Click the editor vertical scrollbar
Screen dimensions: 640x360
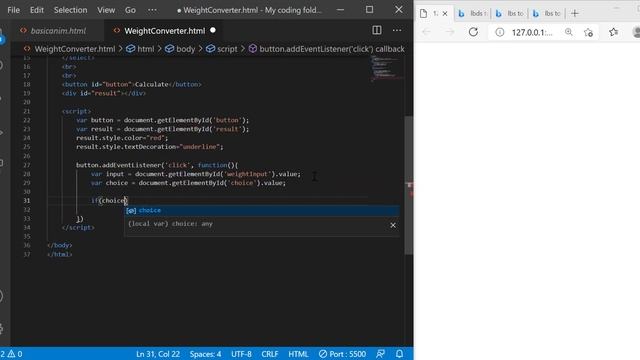[x=409, y=186]
